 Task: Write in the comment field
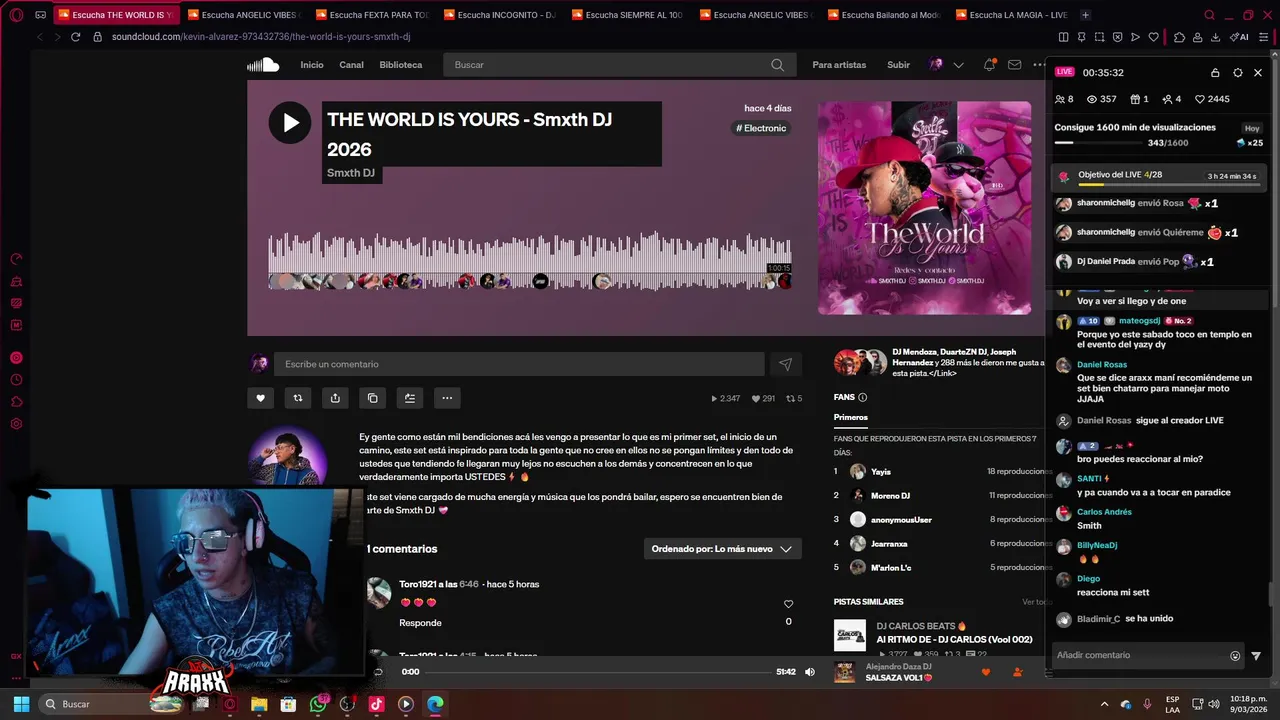[x=519, y=364]
